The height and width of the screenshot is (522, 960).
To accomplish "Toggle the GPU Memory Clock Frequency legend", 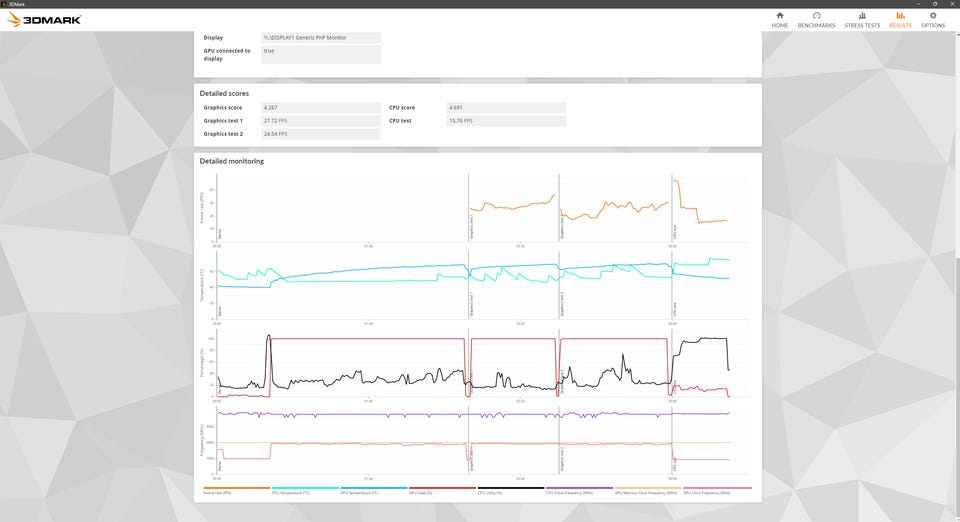I will point(648,490).
